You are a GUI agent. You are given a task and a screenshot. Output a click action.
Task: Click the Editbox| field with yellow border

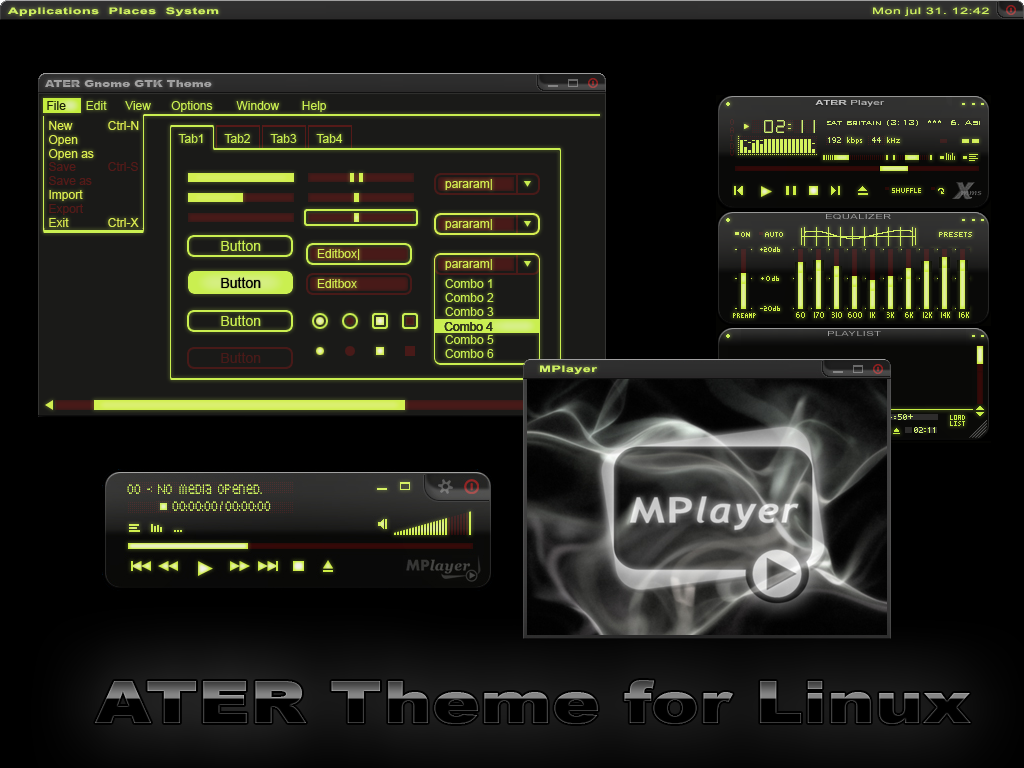pos(359,254)
